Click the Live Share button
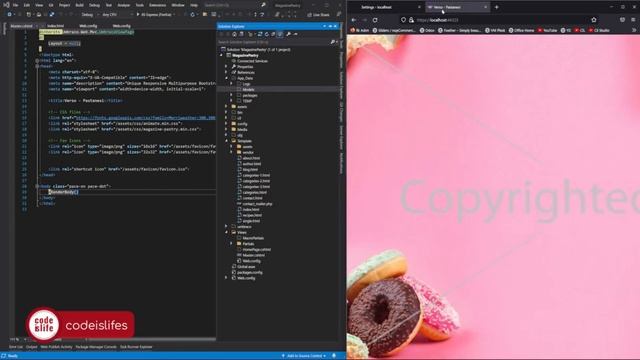 click(x=318, y=15)
